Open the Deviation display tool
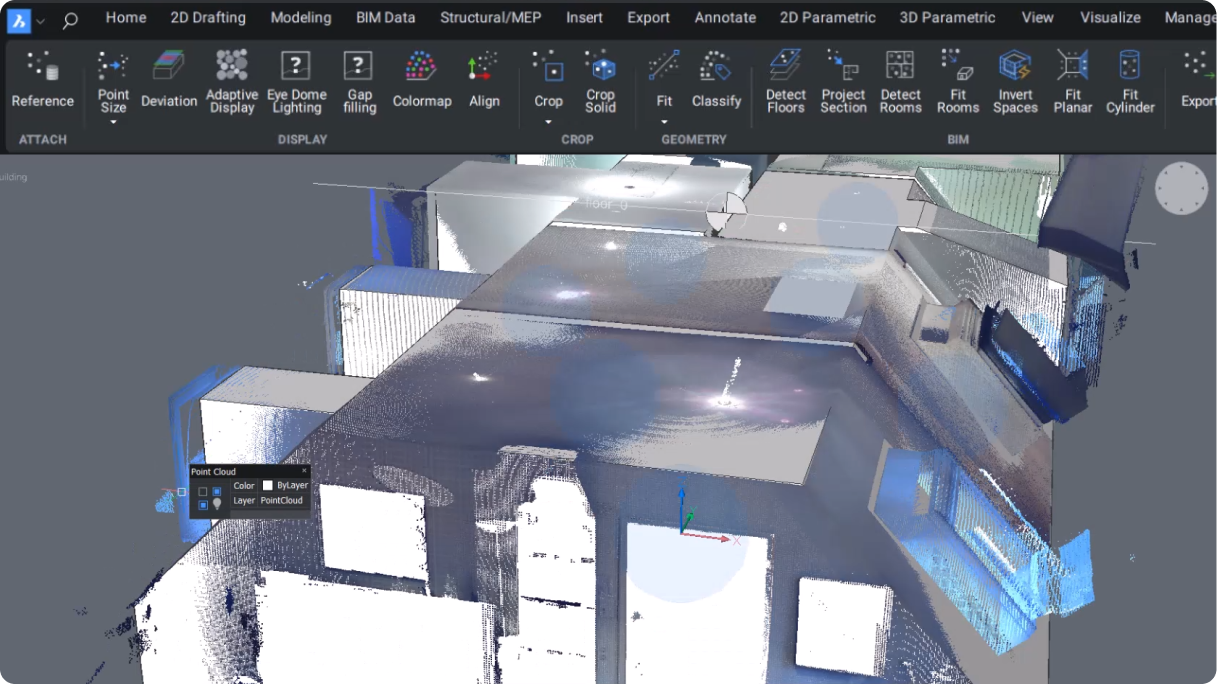The height and width of the screenshot is (684, 1217). click(x=169, y=80)
